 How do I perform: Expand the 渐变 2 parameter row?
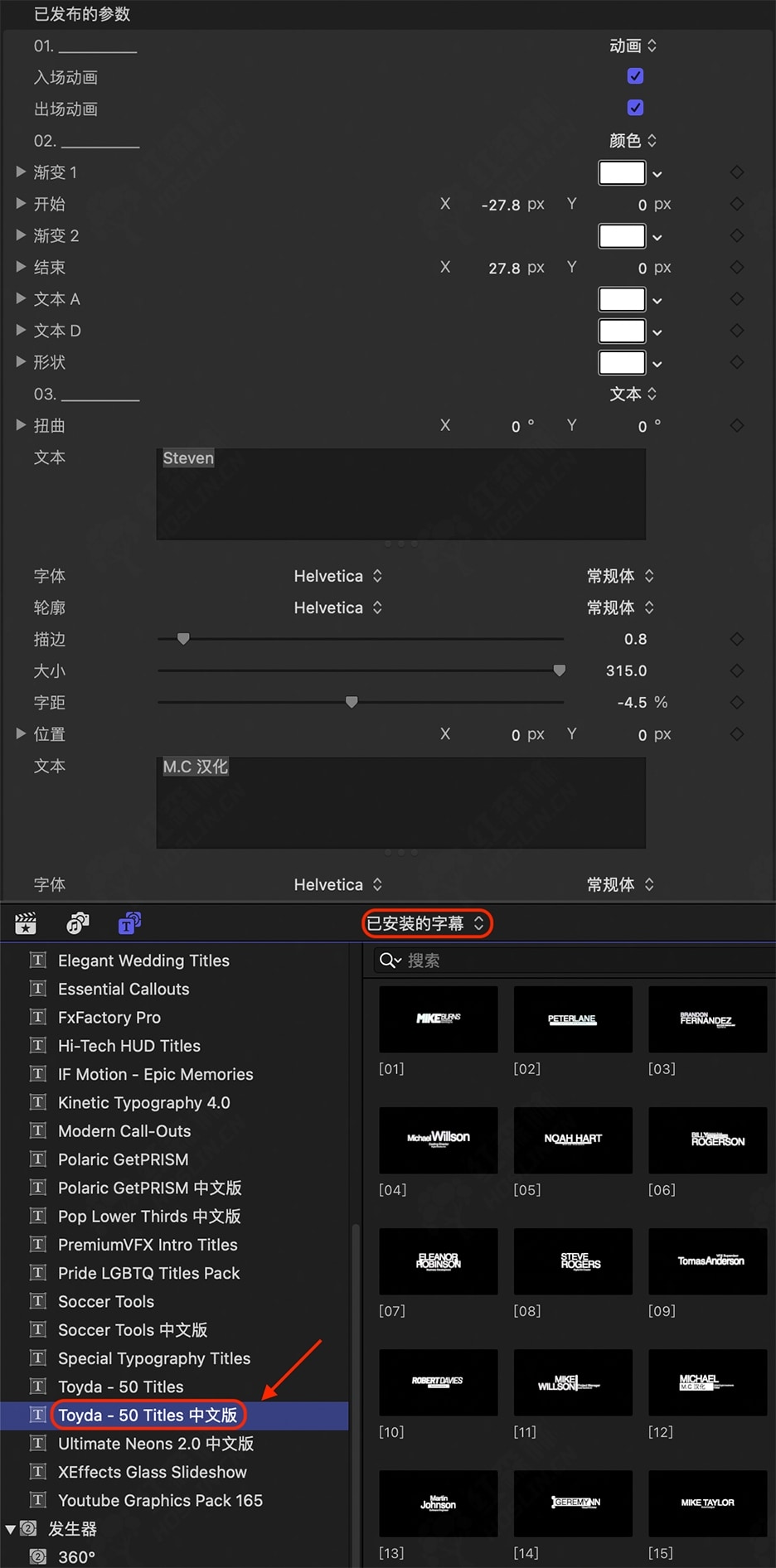coord(21,235)
